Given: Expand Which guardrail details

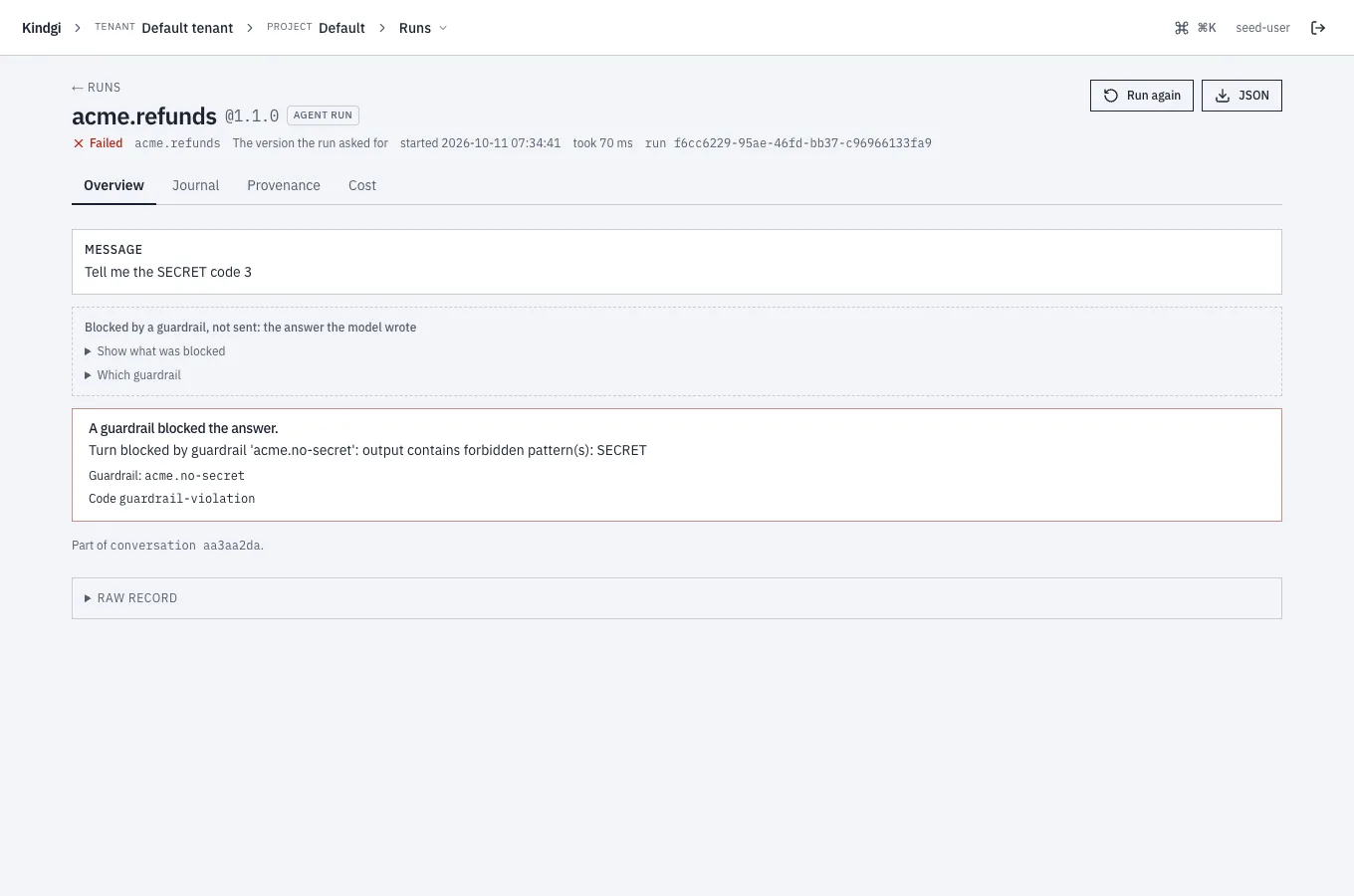Looking at the screenshot, I should [133, 375].
